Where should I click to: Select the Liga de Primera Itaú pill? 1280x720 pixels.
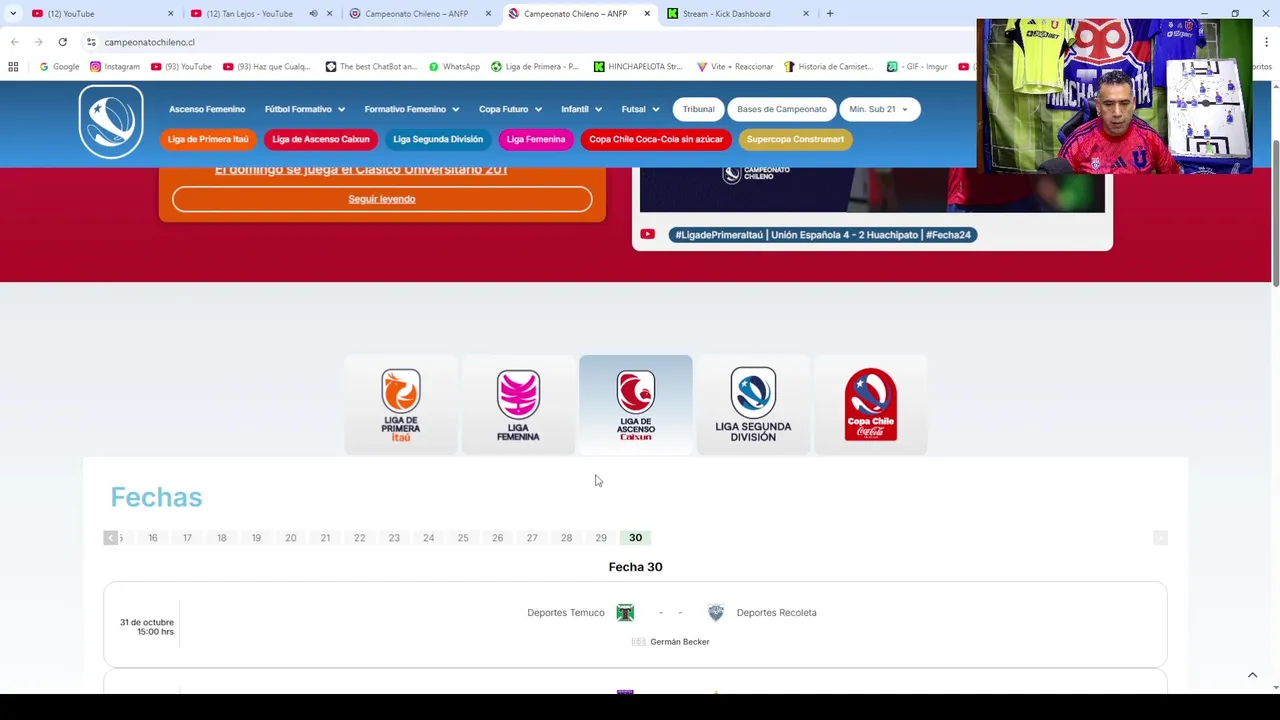tap(208, 139)
